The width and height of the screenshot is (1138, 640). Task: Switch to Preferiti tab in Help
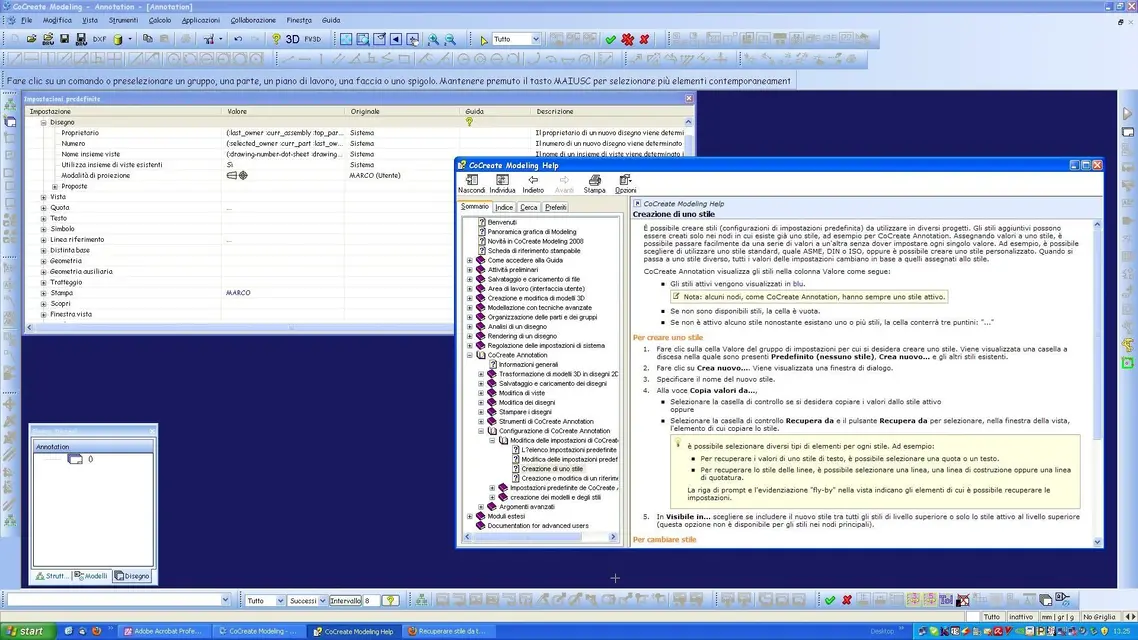click(x=555, y=208)
